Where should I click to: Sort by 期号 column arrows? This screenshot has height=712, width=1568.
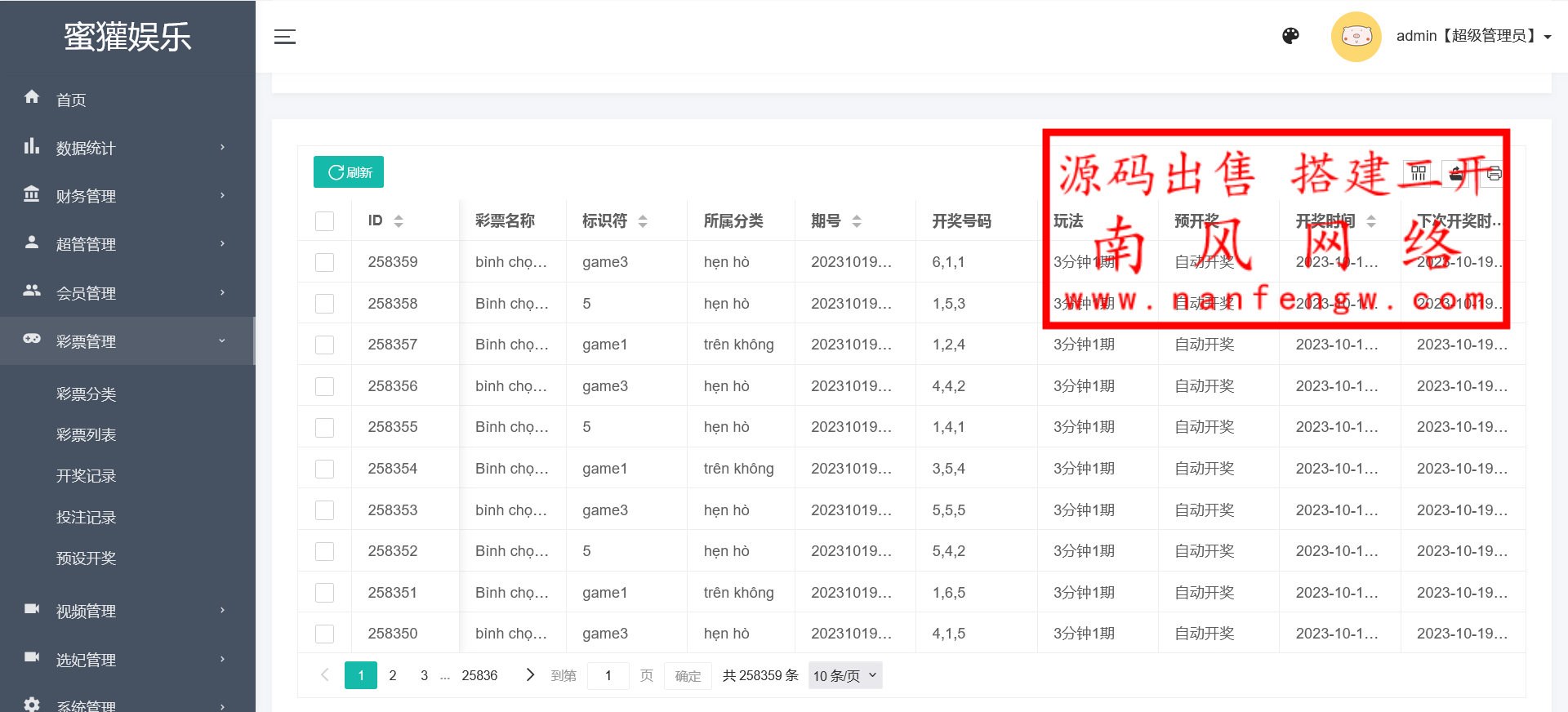(x=857, y=221)
